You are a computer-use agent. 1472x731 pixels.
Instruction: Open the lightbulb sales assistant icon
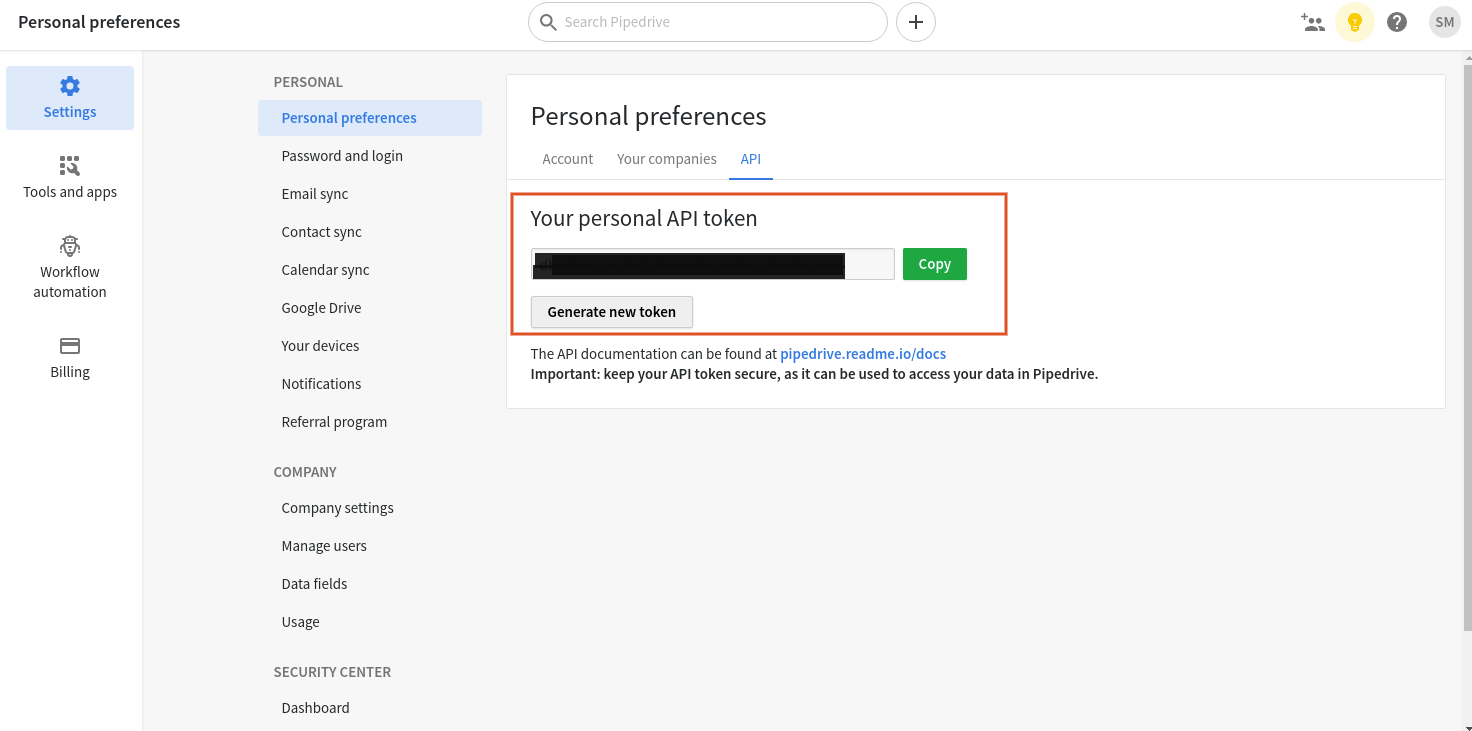pyautogui.click(x=1355, y=22)
